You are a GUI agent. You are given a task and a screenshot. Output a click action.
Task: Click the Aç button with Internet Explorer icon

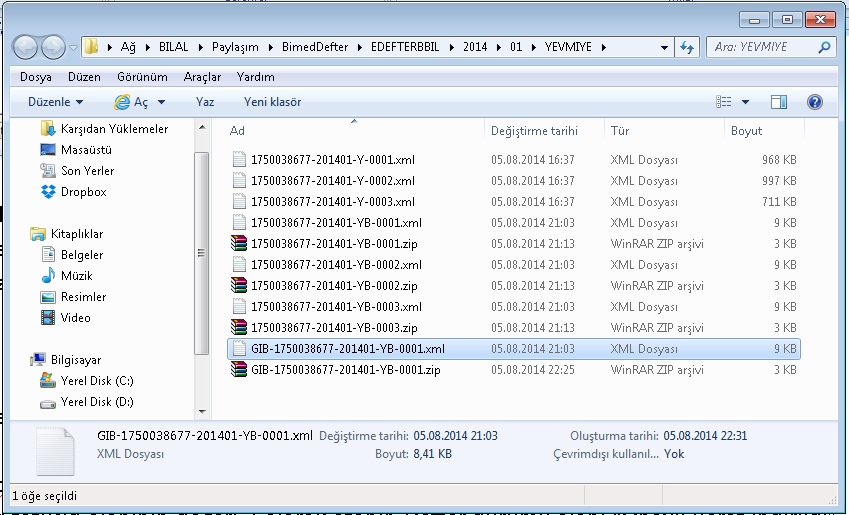coord(131,102)
